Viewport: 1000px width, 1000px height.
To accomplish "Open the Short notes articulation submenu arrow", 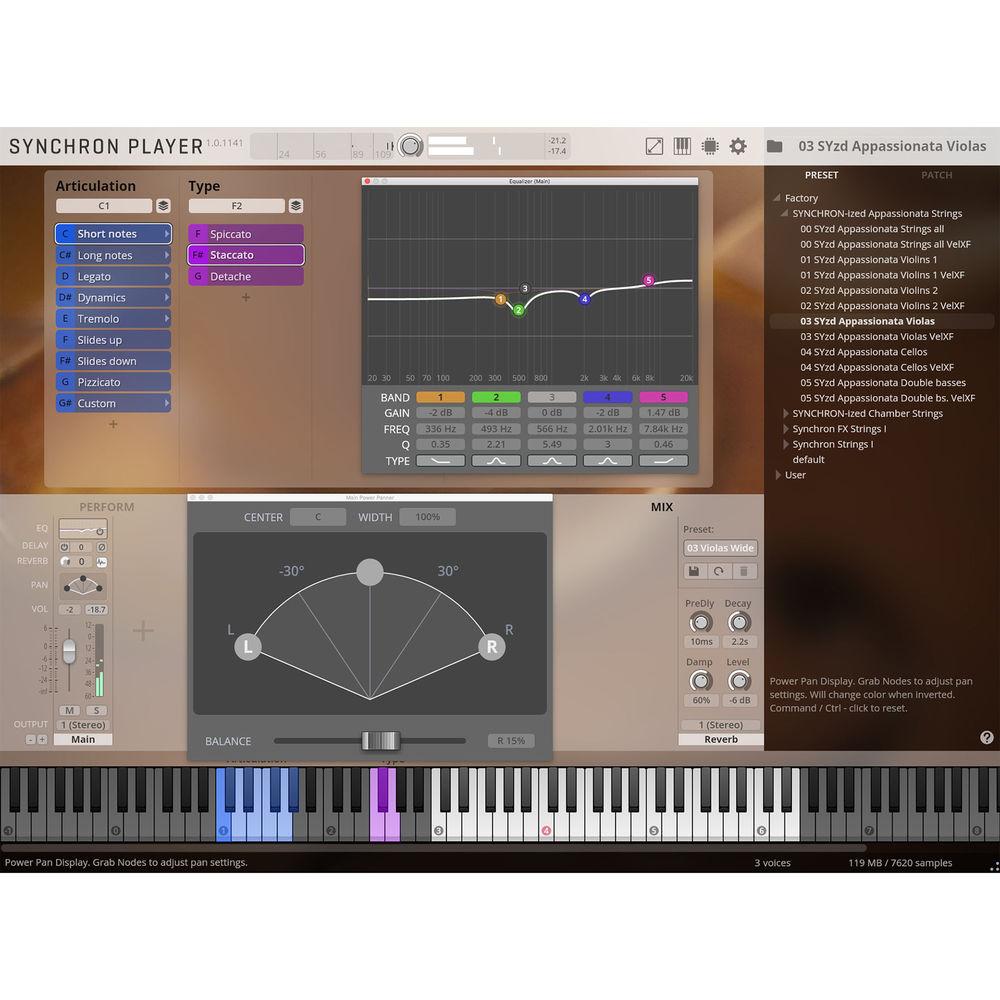I will [168, 233].
